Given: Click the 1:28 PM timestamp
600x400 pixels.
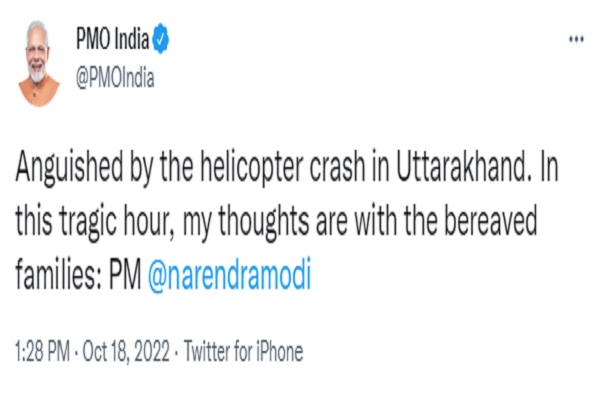Looking at the screenshot, I should coord(42,352).
